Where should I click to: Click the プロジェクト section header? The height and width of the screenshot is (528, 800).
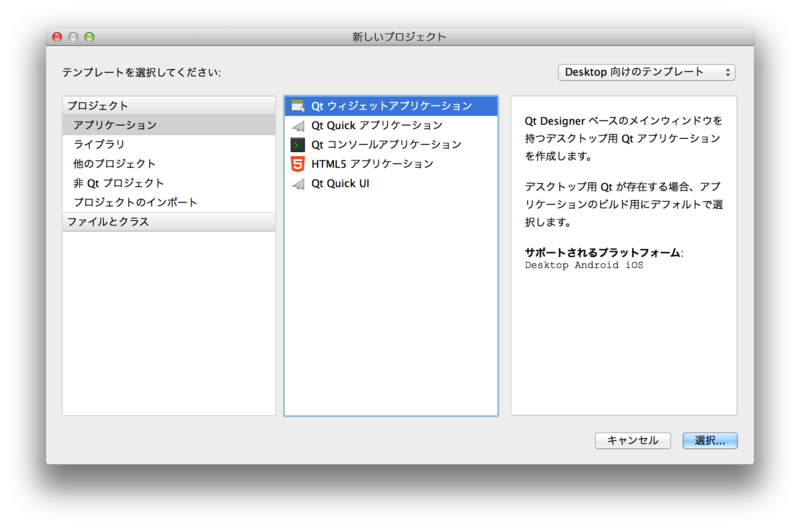[169, 106]
